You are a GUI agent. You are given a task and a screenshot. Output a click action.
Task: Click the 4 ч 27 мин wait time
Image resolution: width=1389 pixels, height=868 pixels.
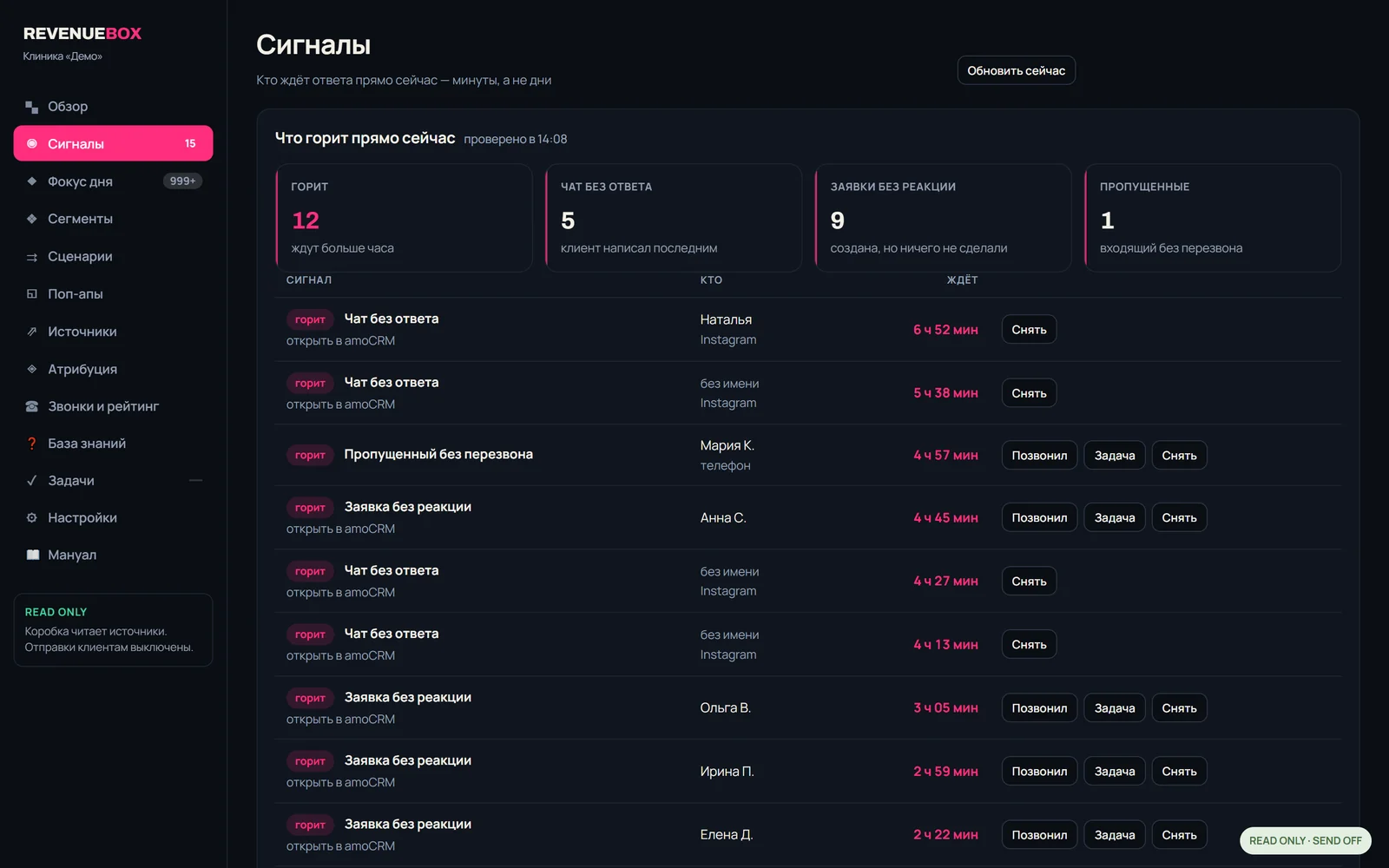point(945,582)
